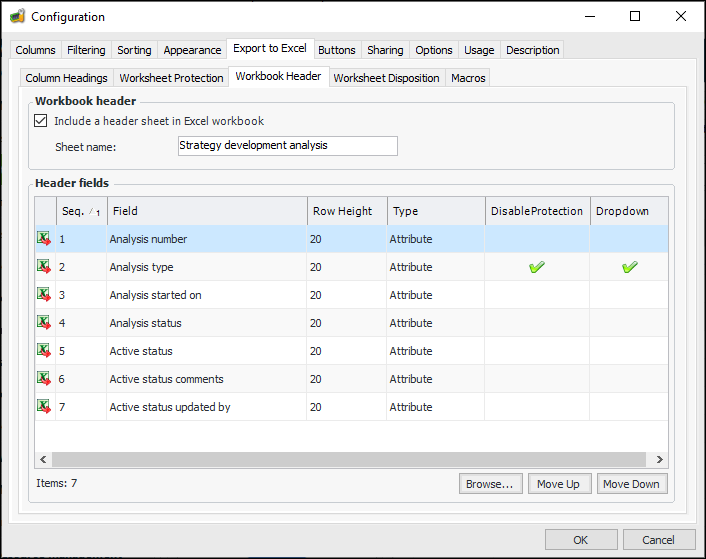Click the Type column header

[435, 211]
